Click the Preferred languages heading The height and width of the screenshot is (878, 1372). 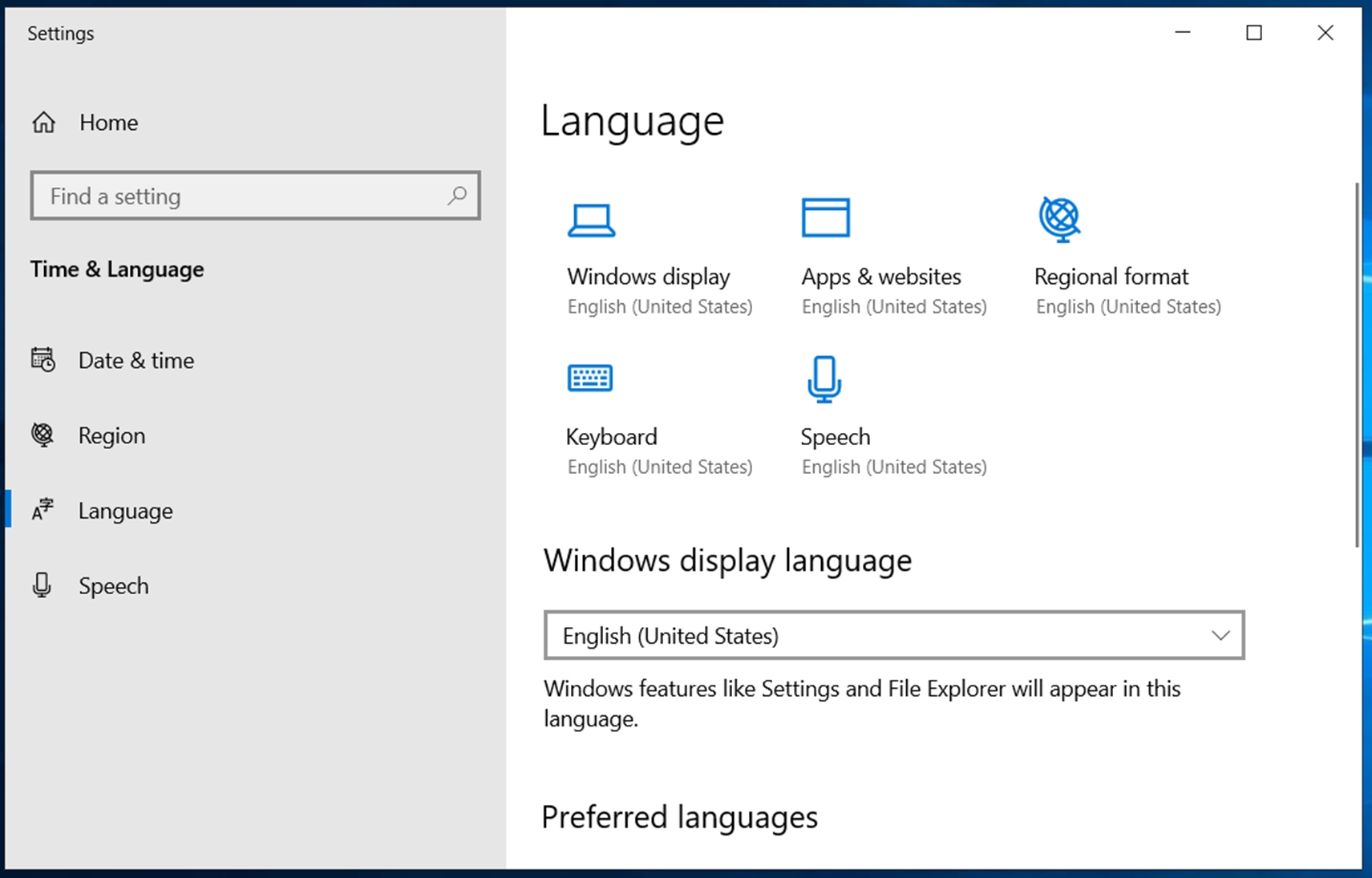coord(680,817)
